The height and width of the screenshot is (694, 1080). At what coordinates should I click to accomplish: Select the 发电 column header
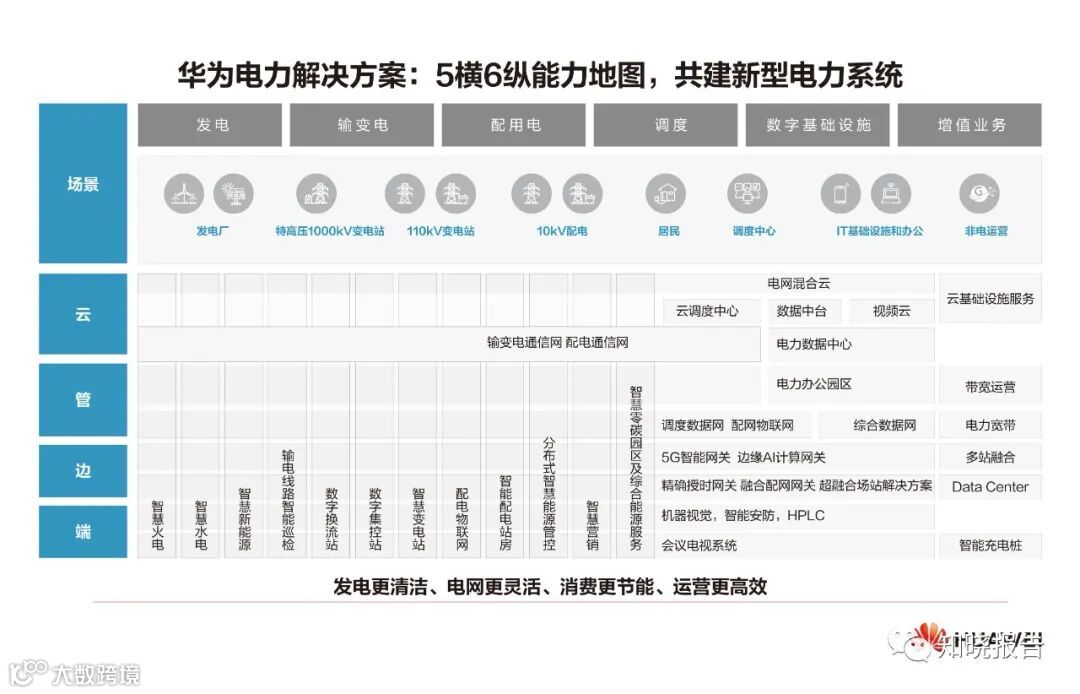[210, 125]
